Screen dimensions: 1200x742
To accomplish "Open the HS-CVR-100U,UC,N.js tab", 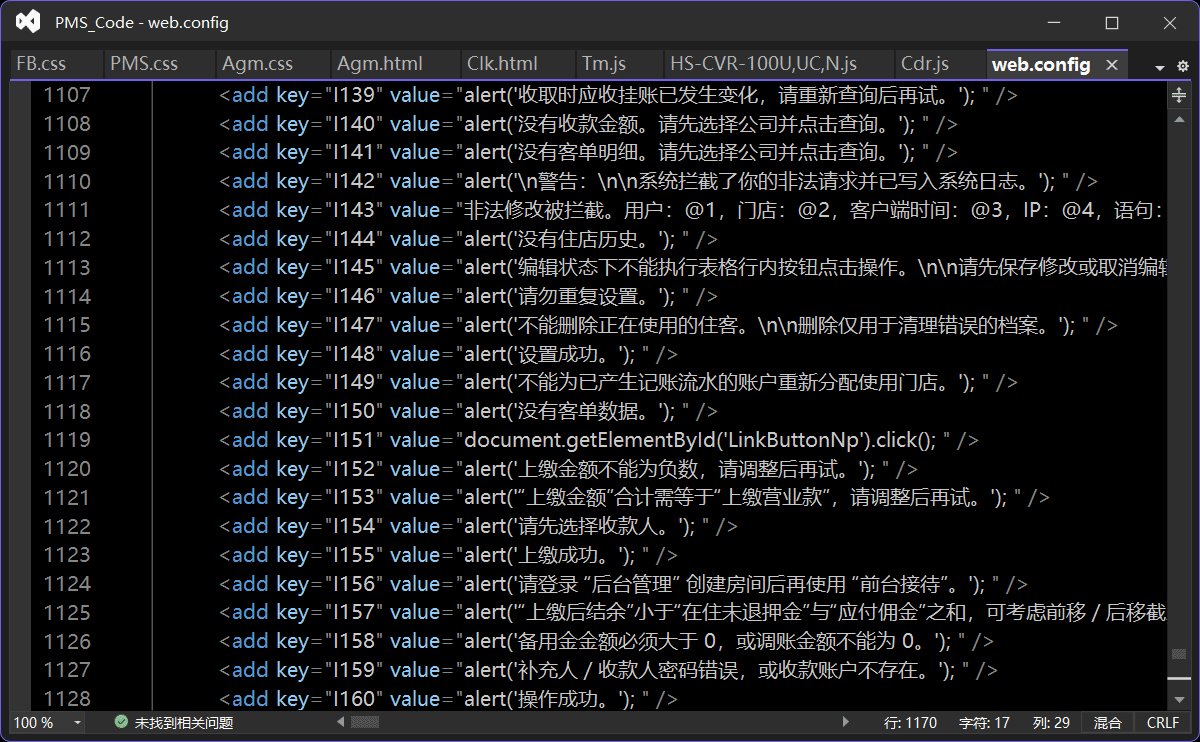I will [763, 64].
